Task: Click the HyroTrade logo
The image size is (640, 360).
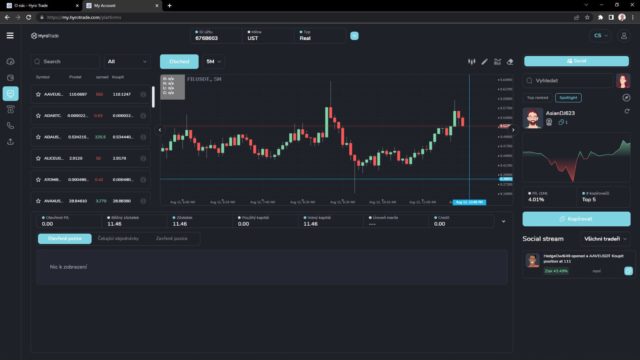Action: (45, 36)
